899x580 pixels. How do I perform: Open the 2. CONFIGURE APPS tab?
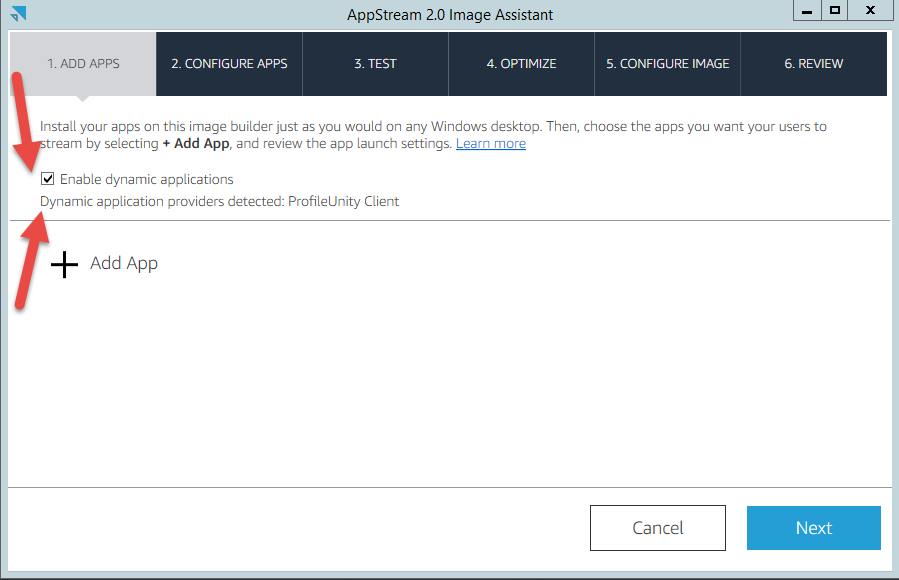[229, 64]
